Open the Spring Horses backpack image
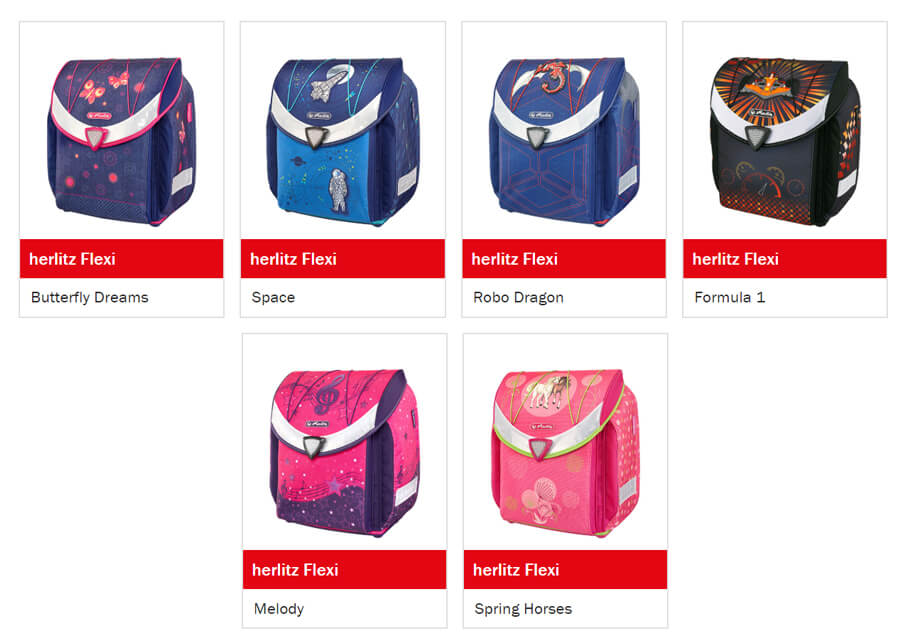The height and width of the screenshot is (643, 905). (566, 453)
